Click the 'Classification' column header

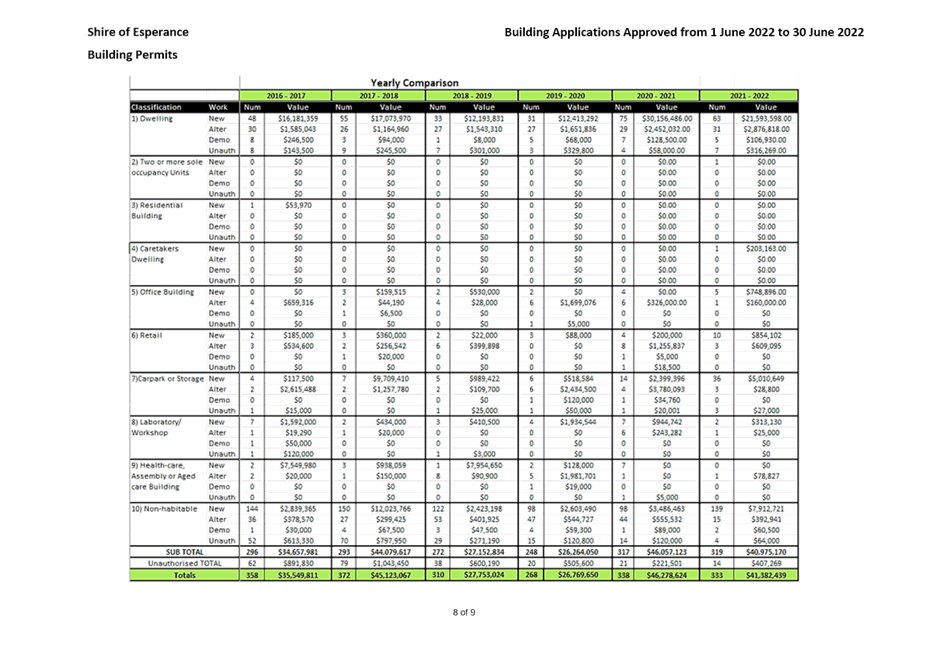[x=156, y=107]
